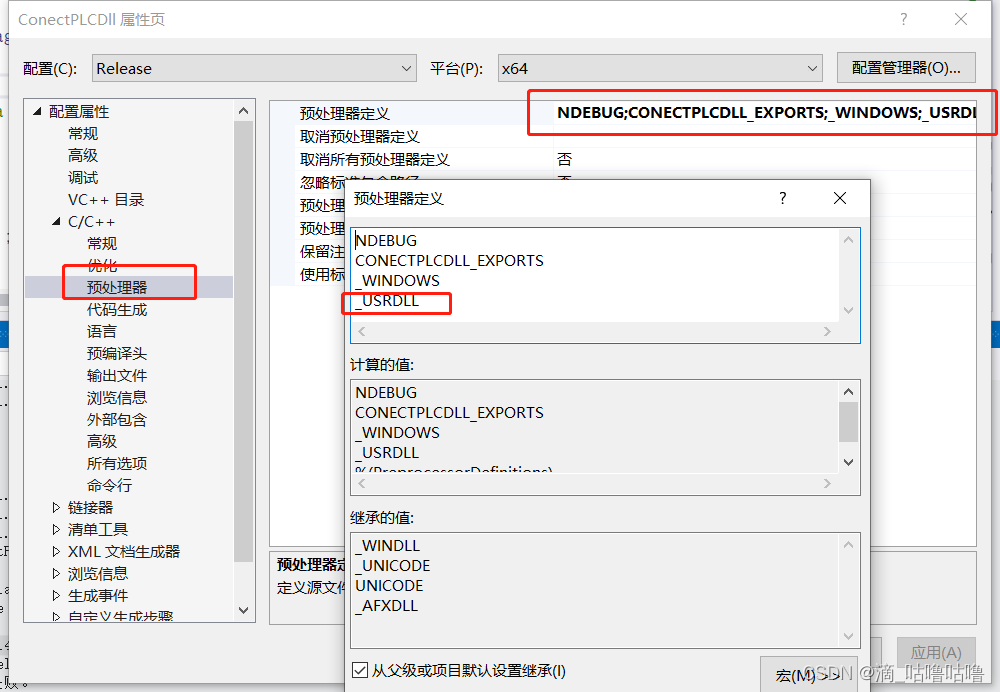Close the ConectPLCDll 属性页 window
The width and height of the screenshot is (1000, 692).
pos(961,19)
